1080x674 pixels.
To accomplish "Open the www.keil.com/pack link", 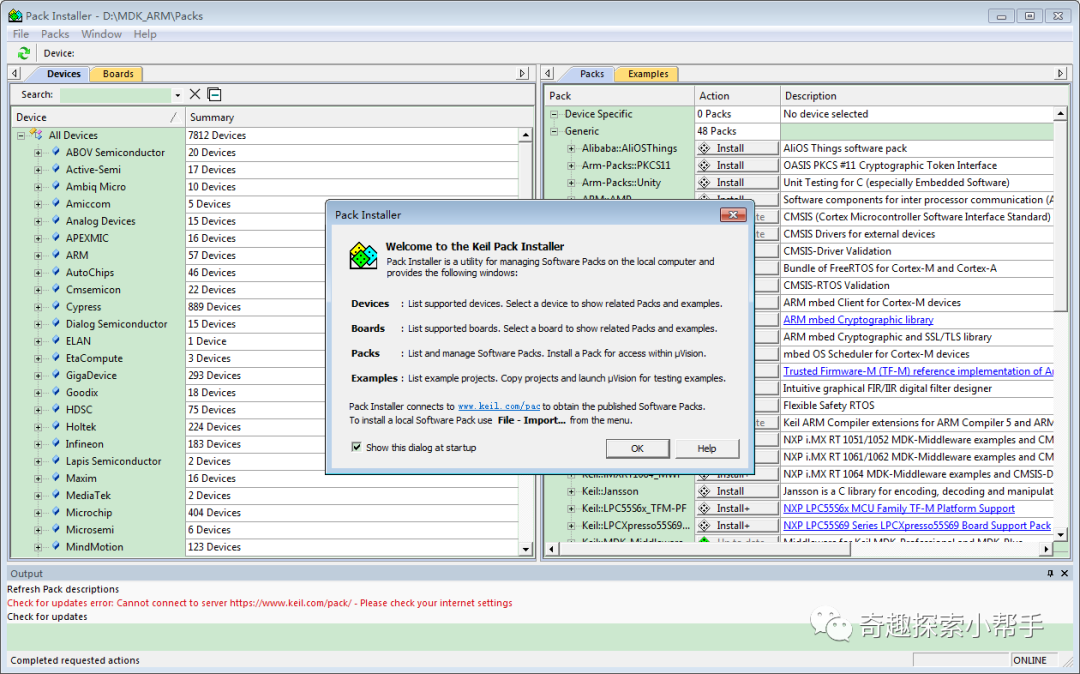I will click(x=499, y=406).
